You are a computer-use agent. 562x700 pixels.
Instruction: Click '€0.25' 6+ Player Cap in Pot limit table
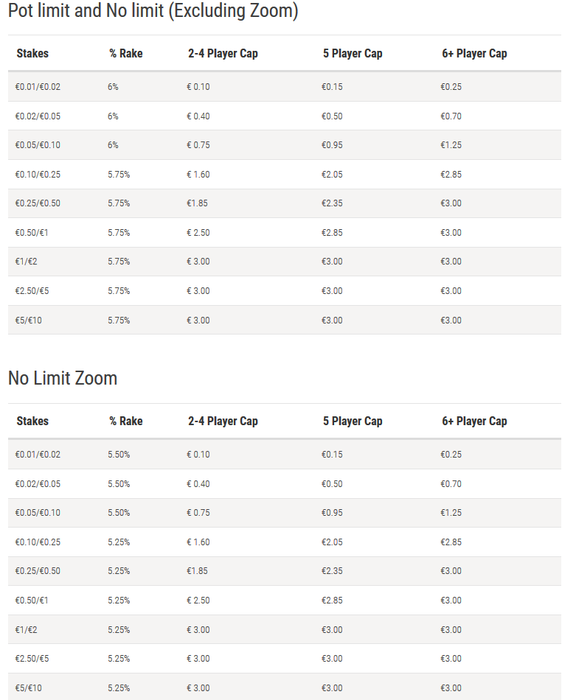click(x=451, y=87)
